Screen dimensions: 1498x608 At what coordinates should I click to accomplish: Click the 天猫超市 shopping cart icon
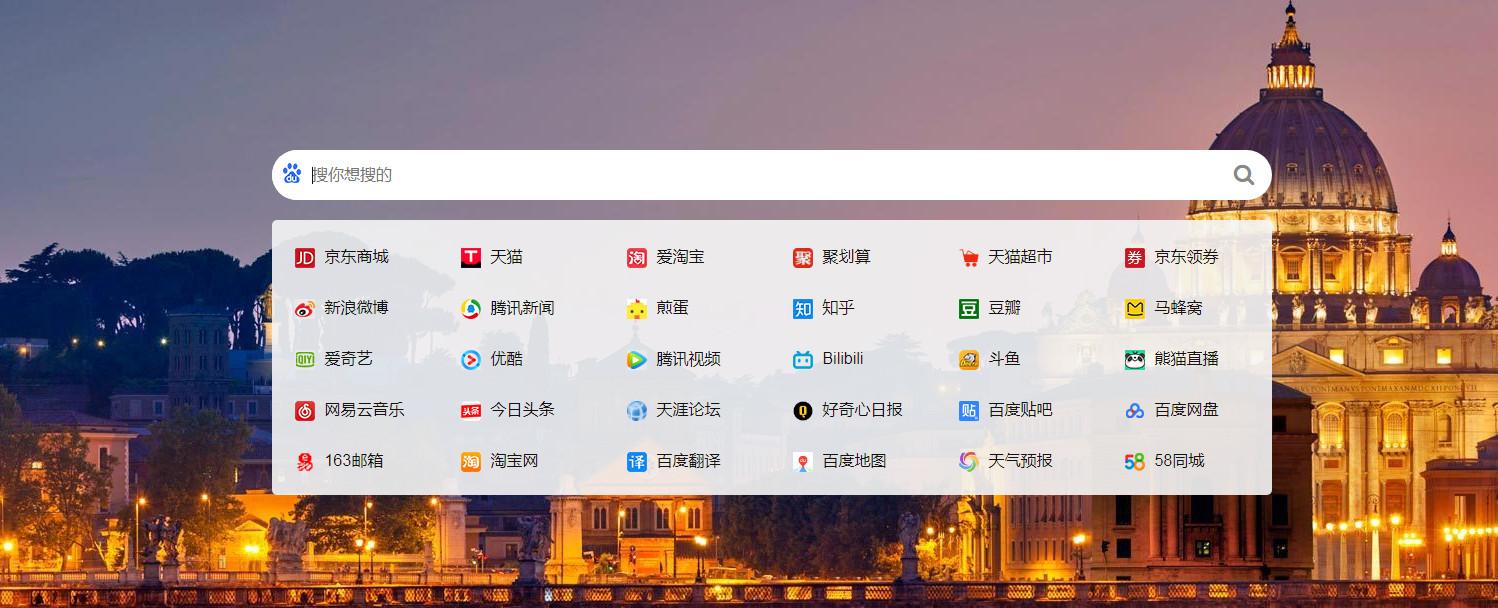[969, 258]
